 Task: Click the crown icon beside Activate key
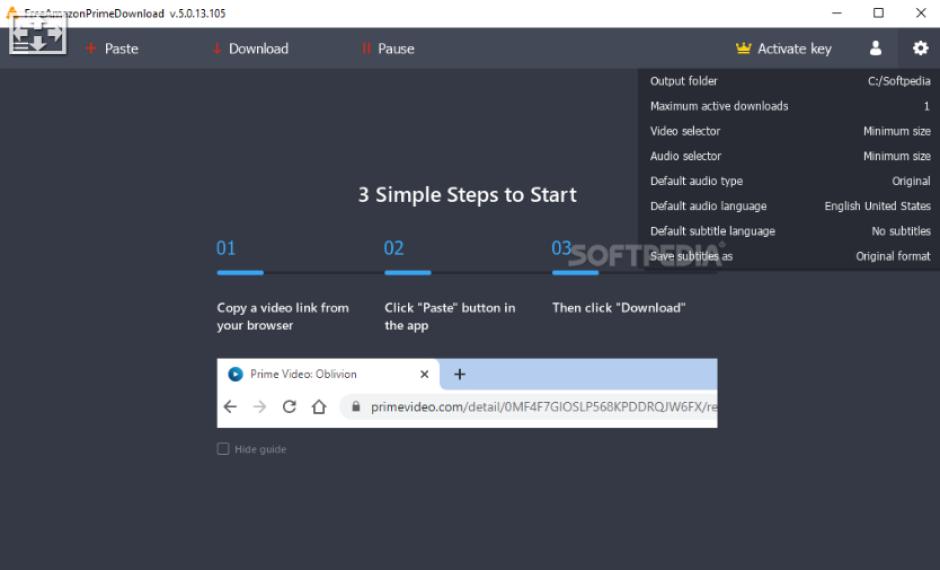coord(743,48)
